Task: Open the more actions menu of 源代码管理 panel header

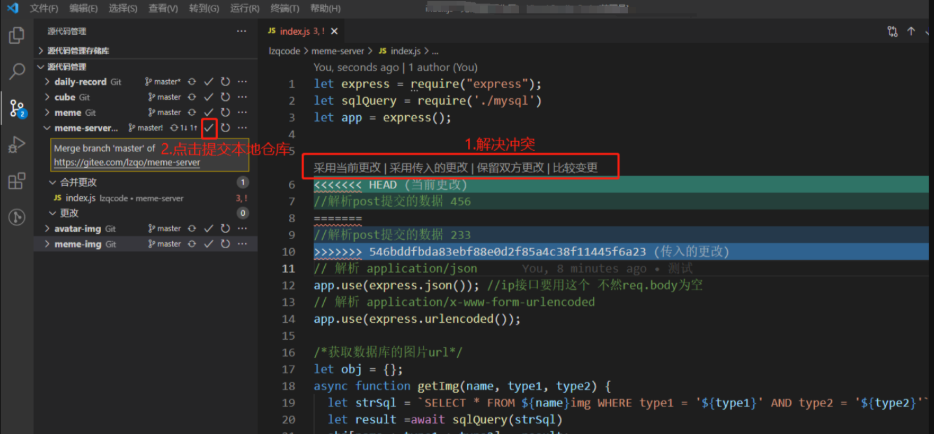Action: click(241, 31)
